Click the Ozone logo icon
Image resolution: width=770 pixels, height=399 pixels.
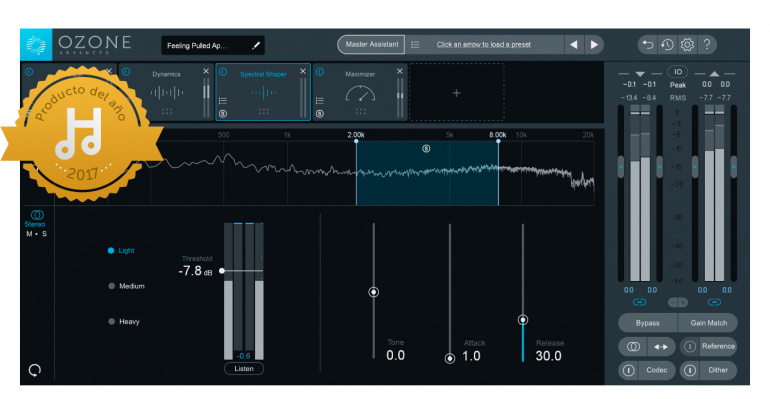pos(36,45)
